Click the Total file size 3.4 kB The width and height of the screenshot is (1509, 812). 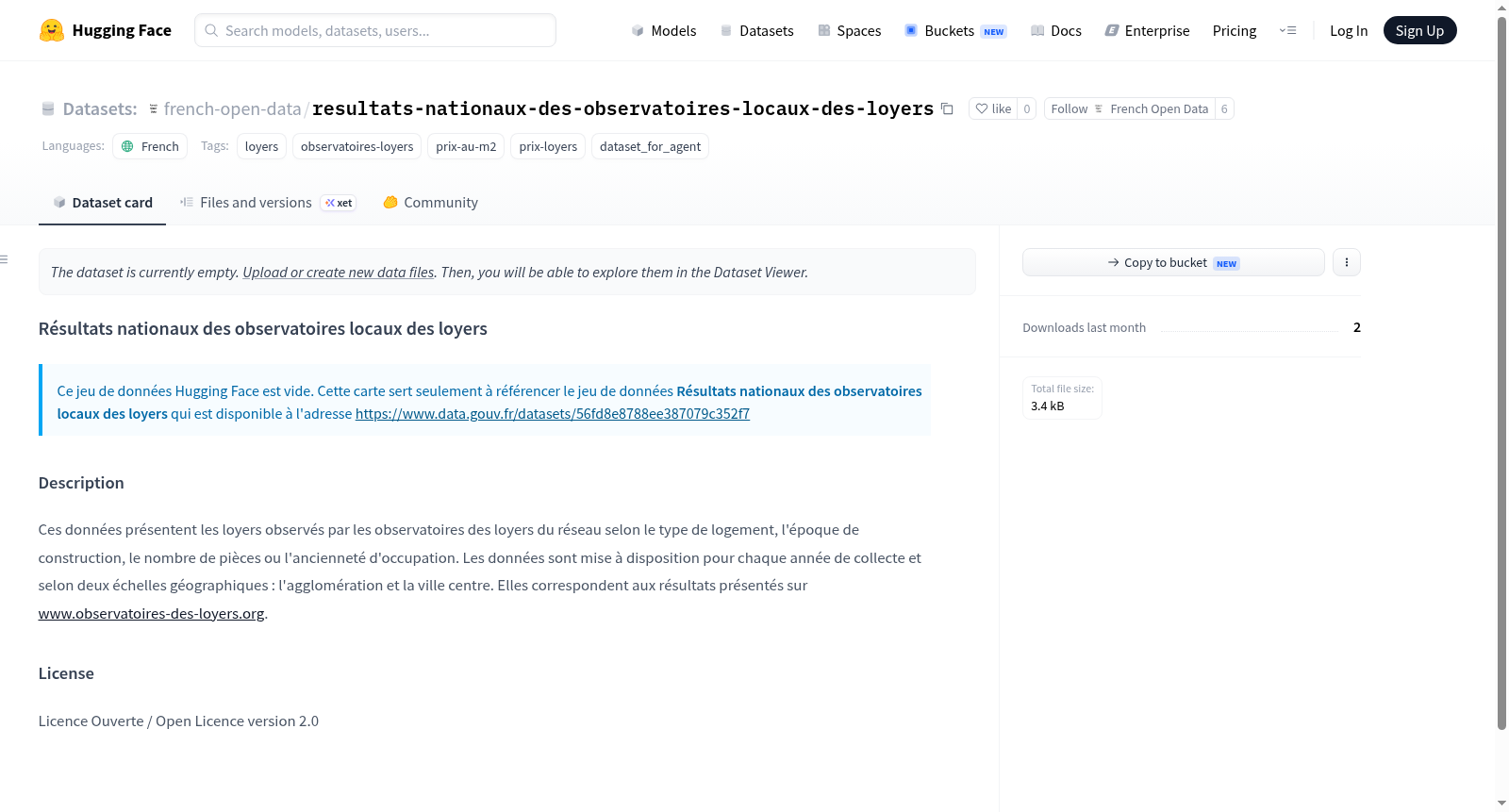1062,398
